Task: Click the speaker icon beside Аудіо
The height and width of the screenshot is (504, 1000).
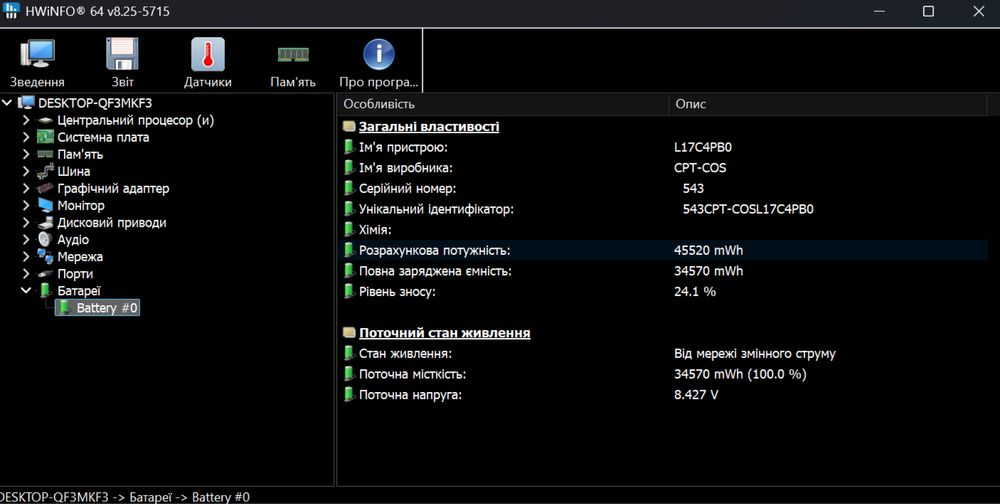Action: coord(45,239)
